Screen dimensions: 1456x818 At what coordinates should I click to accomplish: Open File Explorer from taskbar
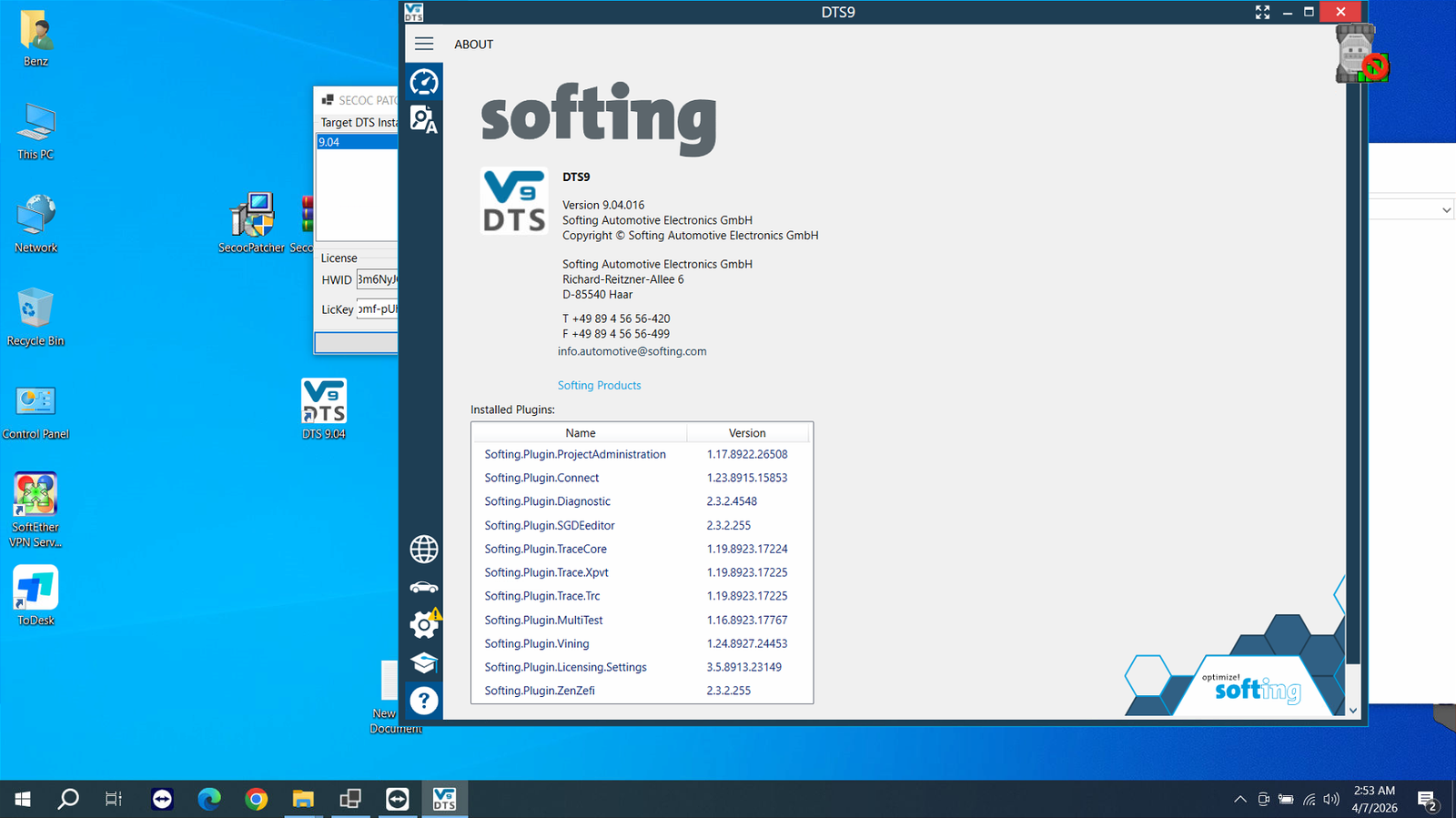(x=303, y=799)
